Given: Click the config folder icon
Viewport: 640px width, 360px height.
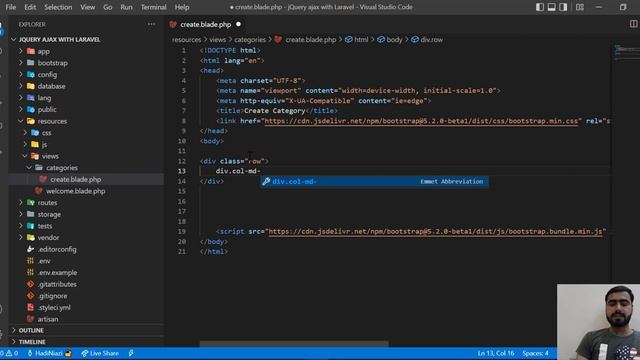Looking at the screenshot, I should click(31, 75).
